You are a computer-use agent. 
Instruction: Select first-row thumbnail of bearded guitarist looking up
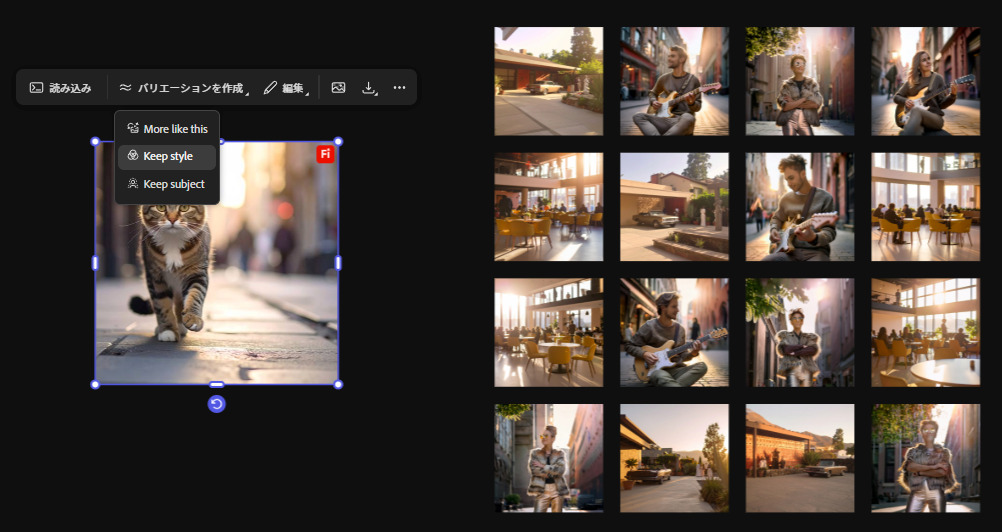pos(674,81)
